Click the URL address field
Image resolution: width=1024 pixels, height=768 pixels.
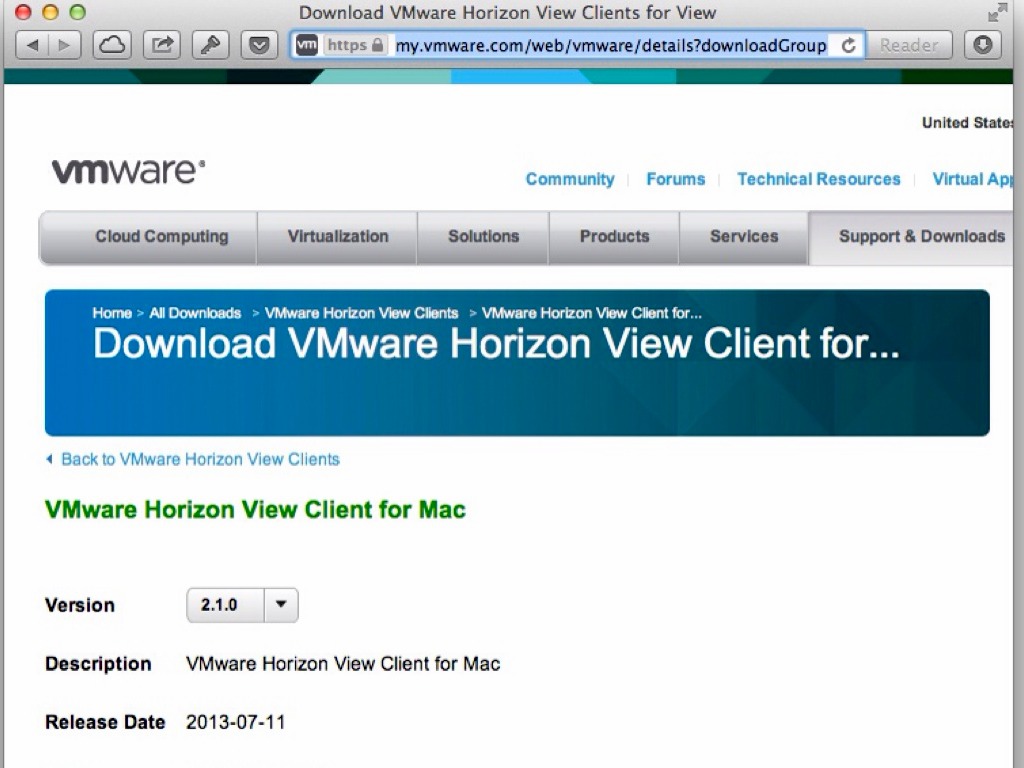610,45
